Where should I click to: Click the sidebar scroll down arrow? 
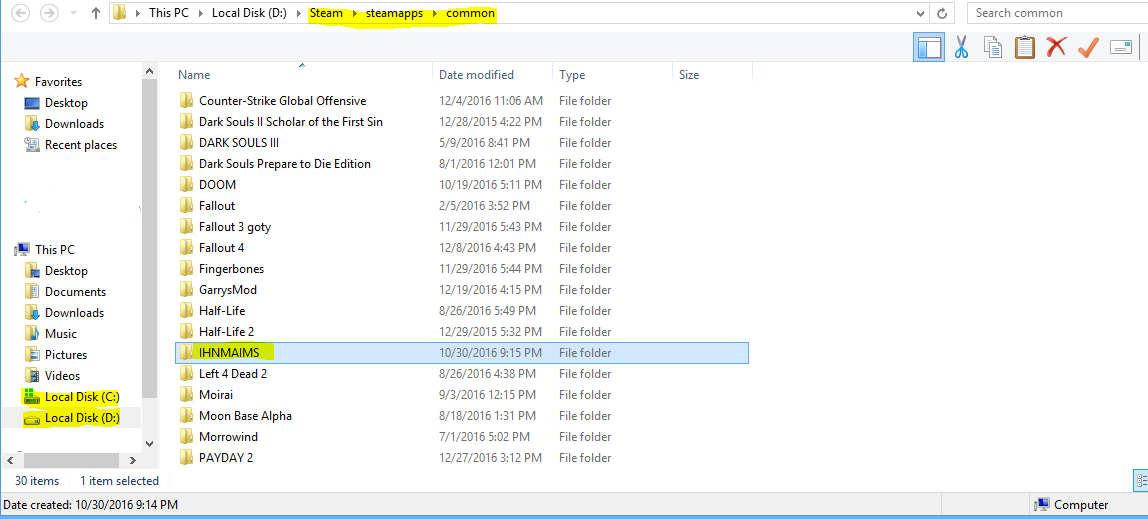[x=149, y=444]
